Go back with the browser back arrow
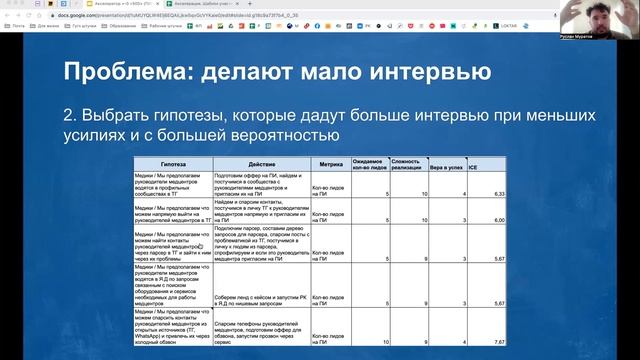This screenshot has width=640, height=360. pos(7,15)
